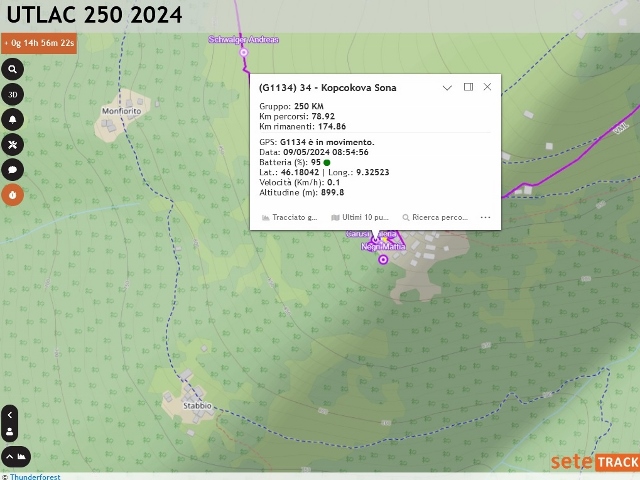This screenshot has height=480, width=640.
Task: Click the GPS G1134 è in movimento status
Action: pos(317,142)
